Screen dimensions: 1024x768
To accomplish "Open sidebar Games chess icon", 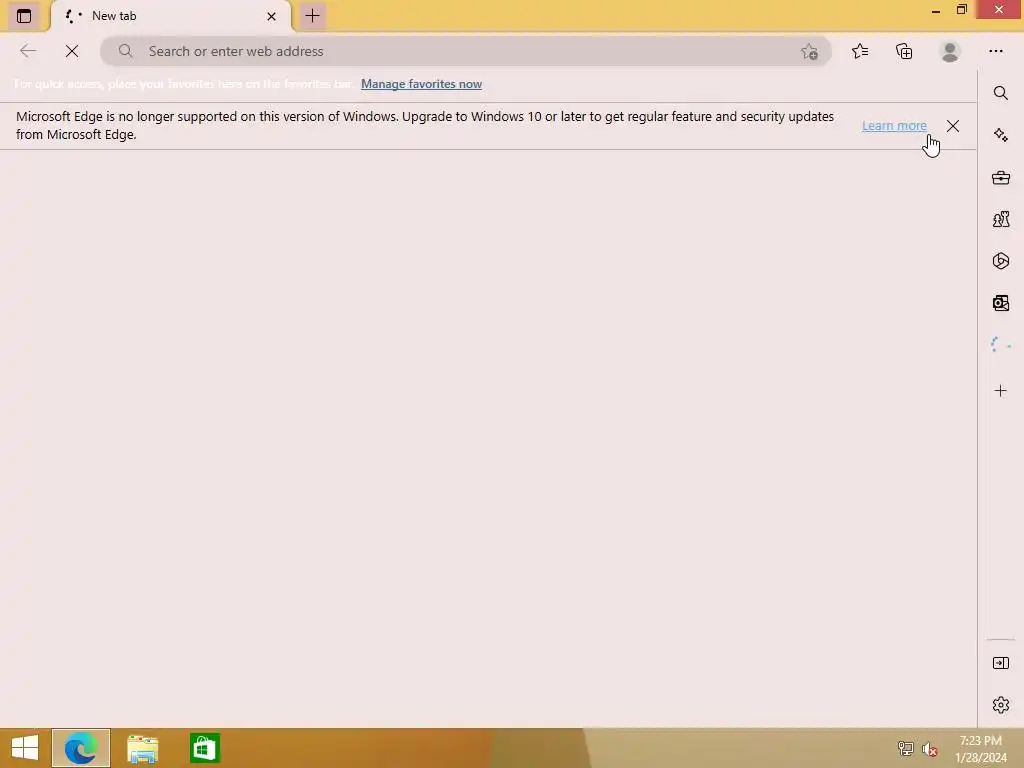I will click(x=1000, y=219).
